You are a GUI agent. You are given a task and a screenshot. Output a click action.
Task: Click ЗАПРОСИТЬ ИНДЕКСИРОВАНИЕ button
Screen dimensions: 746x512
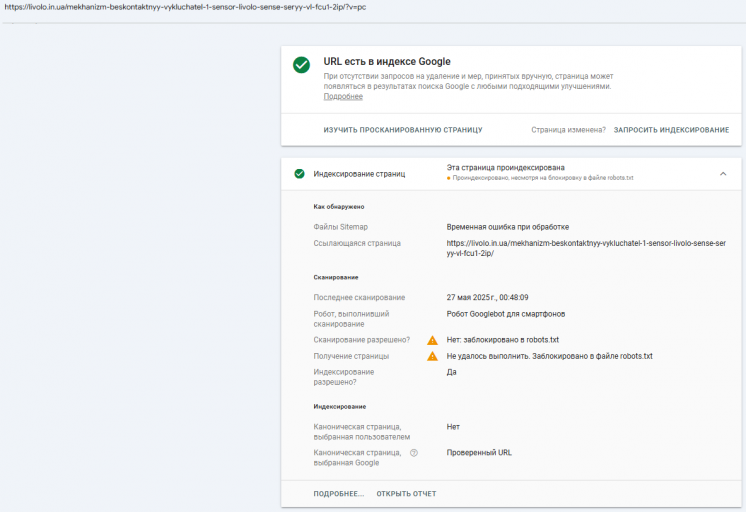coord(671,130)
